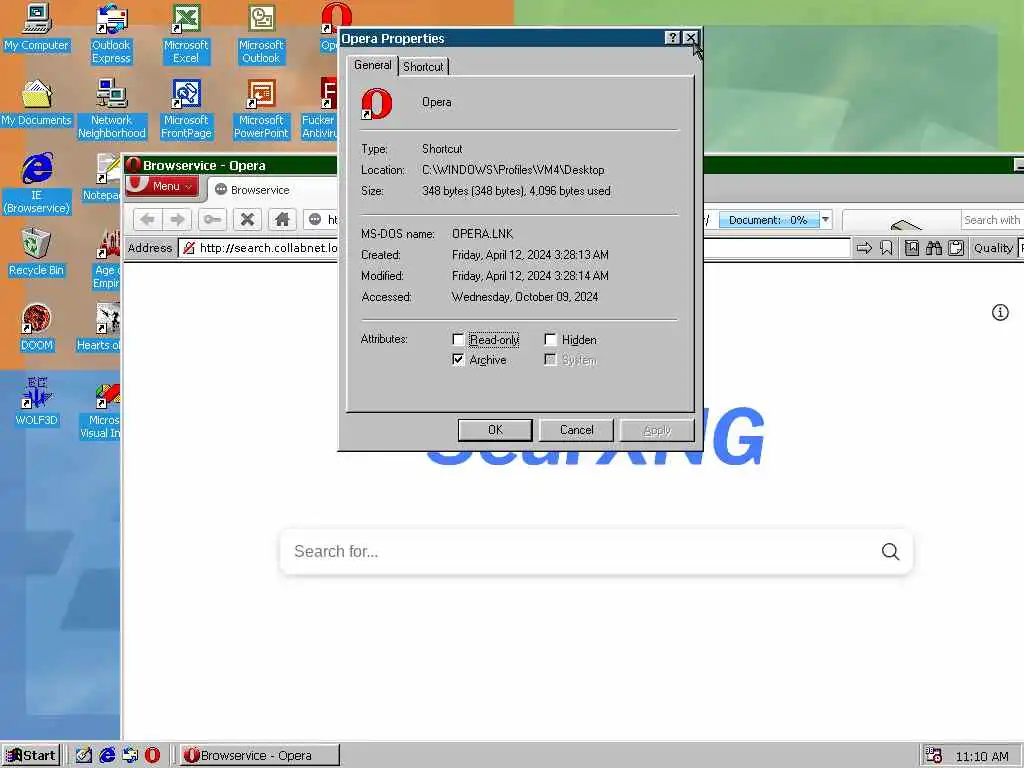Select Microsoft Outlook desktop shortcut
The height and width of the screenshot is (768, 1024).
(x=261, y=34)
